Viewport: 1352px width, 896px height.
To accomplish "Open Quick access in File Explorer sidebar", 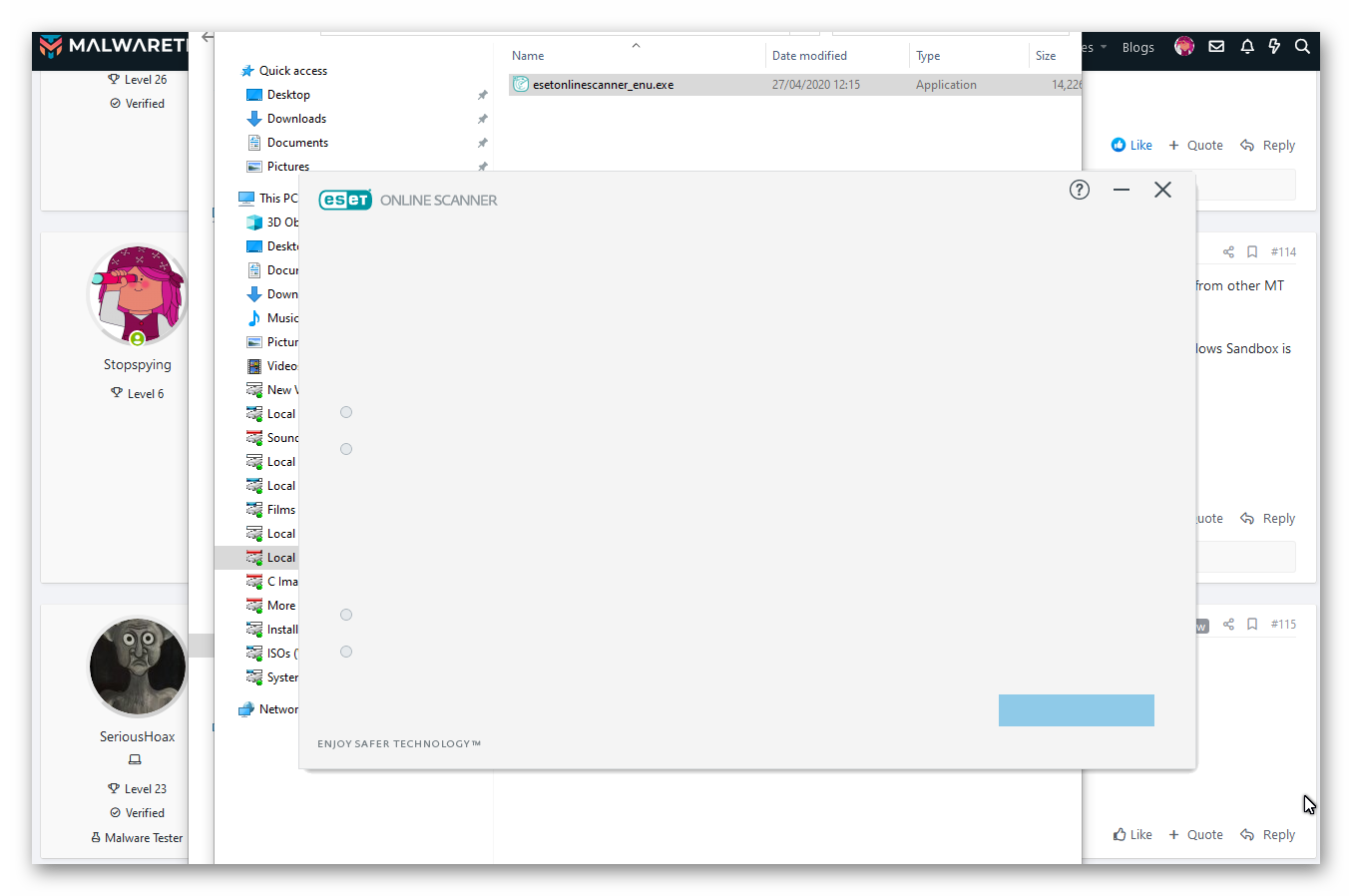I will click(283, 71).
